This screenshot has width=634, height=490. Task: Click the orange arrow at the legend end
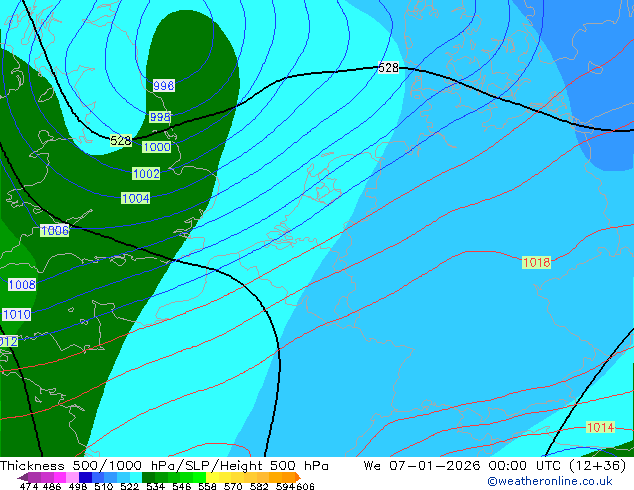click(298, 477)
